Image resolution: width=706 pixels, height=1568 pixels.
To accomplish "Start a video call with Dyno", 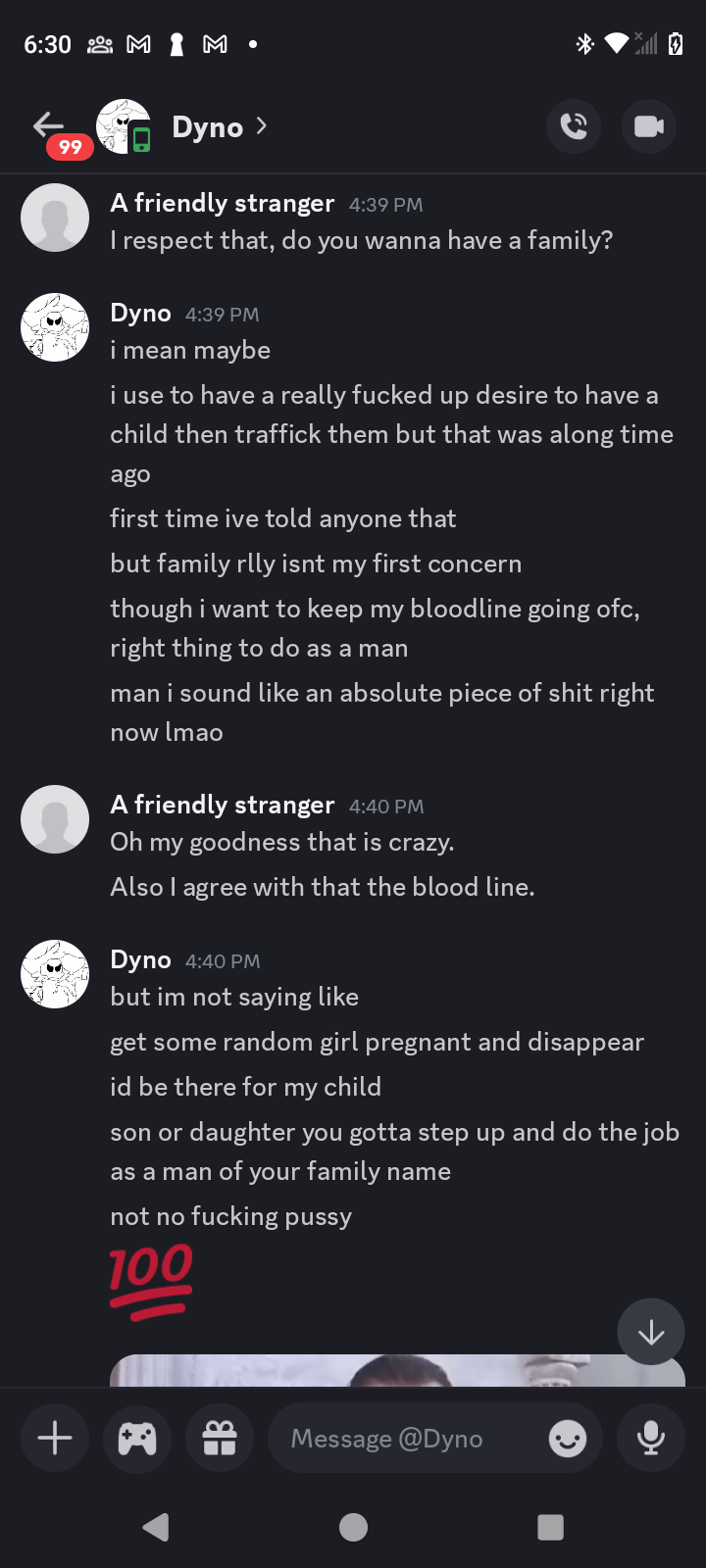I will click(x=648, y=126).
